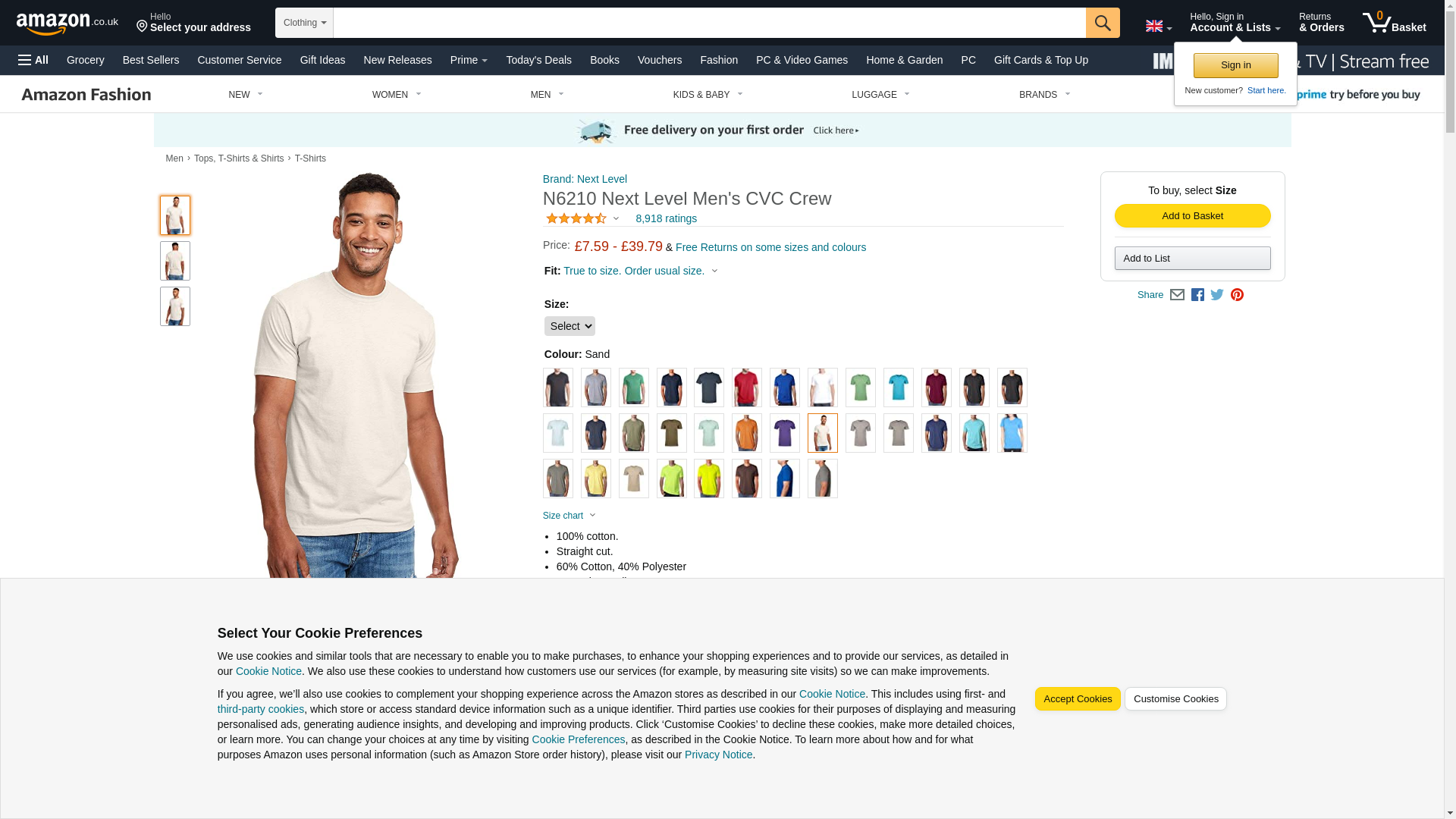Share product on Twitter icon
The height and width of the screenshot is (819, 1456).
[1217, 295]
